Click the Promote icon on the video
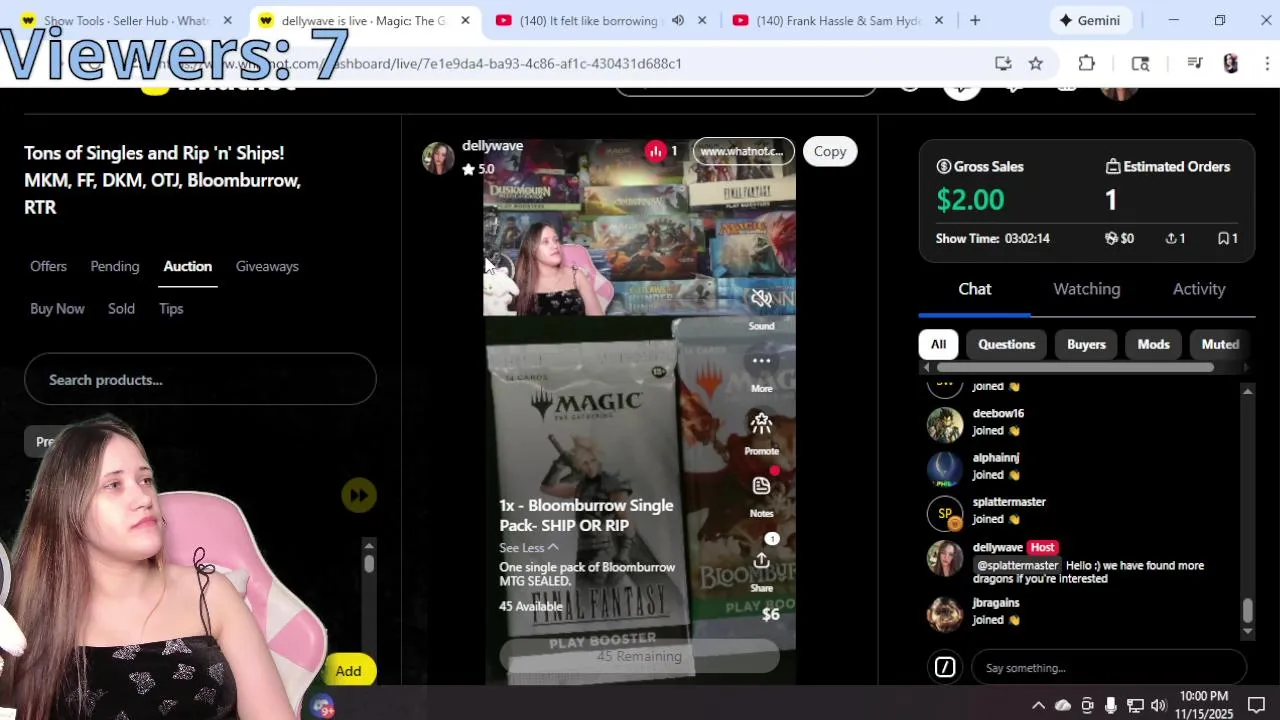The height and width of the screenshot is (720, 1280). click(761, 423)
